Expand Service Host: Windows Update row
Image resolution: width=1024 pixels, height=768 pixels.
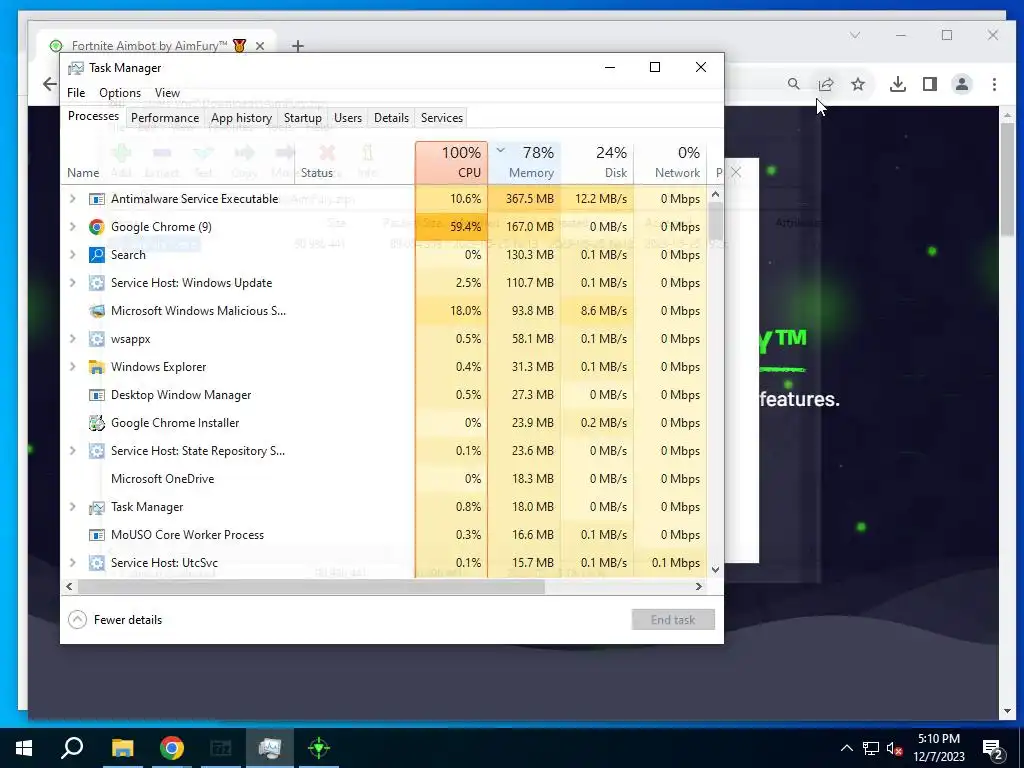tap(72, 283)
